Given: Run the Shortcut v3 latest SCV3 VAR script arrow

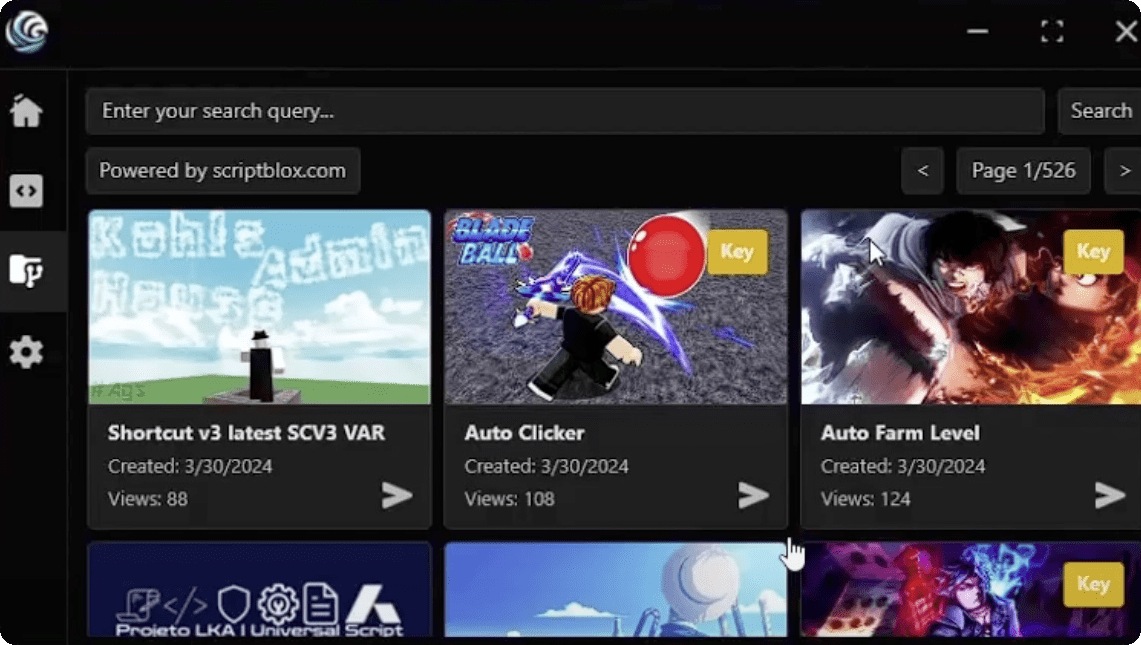Looking at the screenshot, I should point(397,495).
